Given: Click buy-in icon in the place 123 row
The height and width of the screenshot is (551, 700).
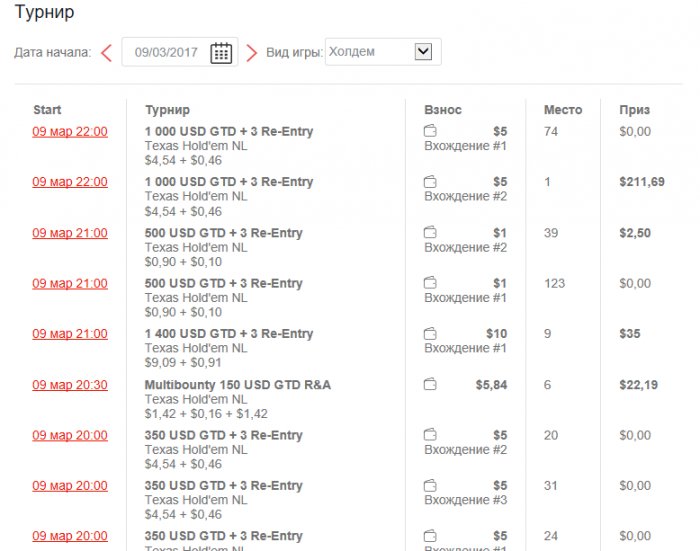Looking at the screenshot, I should coord(431,284).
